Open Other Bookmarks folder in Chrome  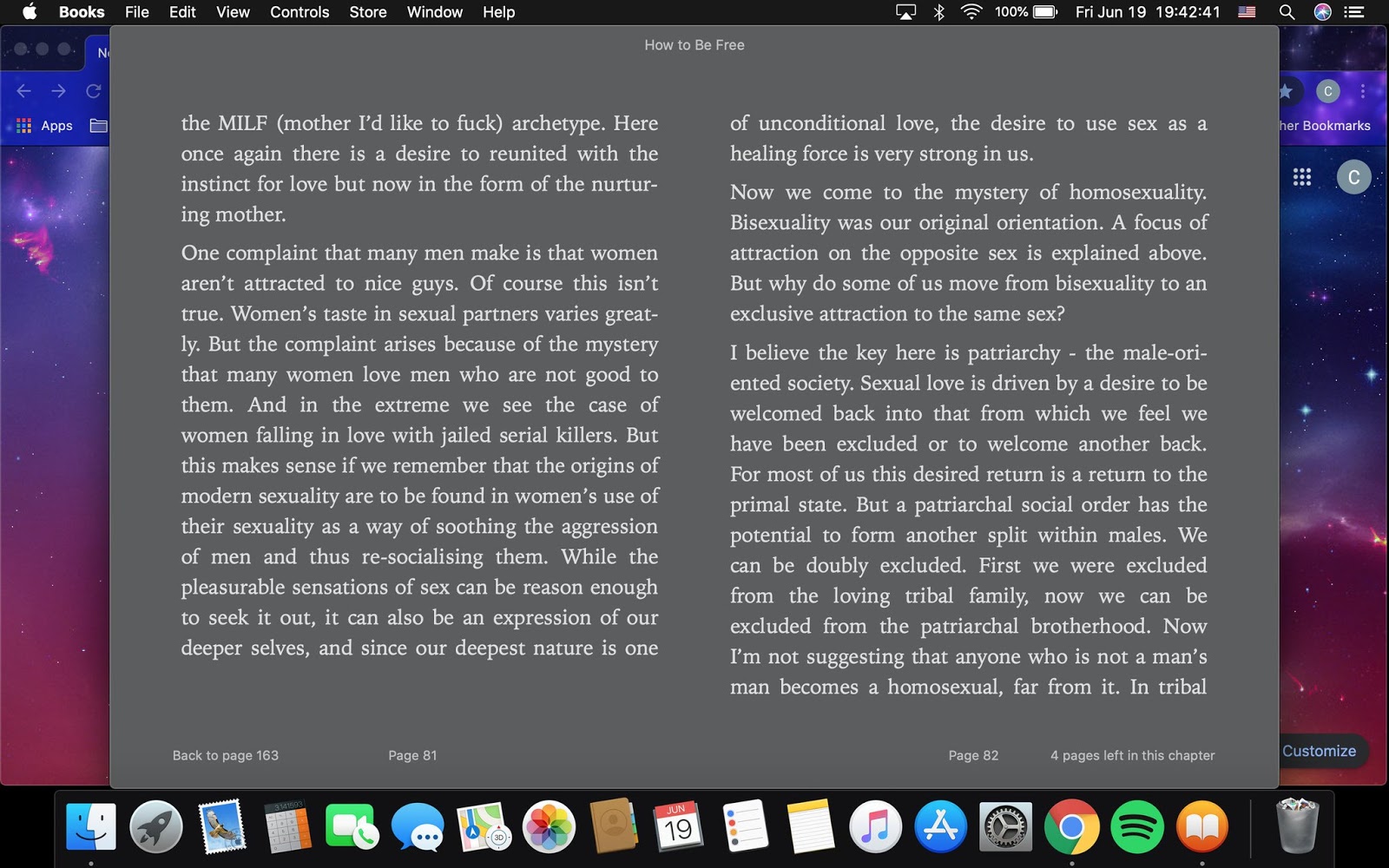(x=1325, y=126)
